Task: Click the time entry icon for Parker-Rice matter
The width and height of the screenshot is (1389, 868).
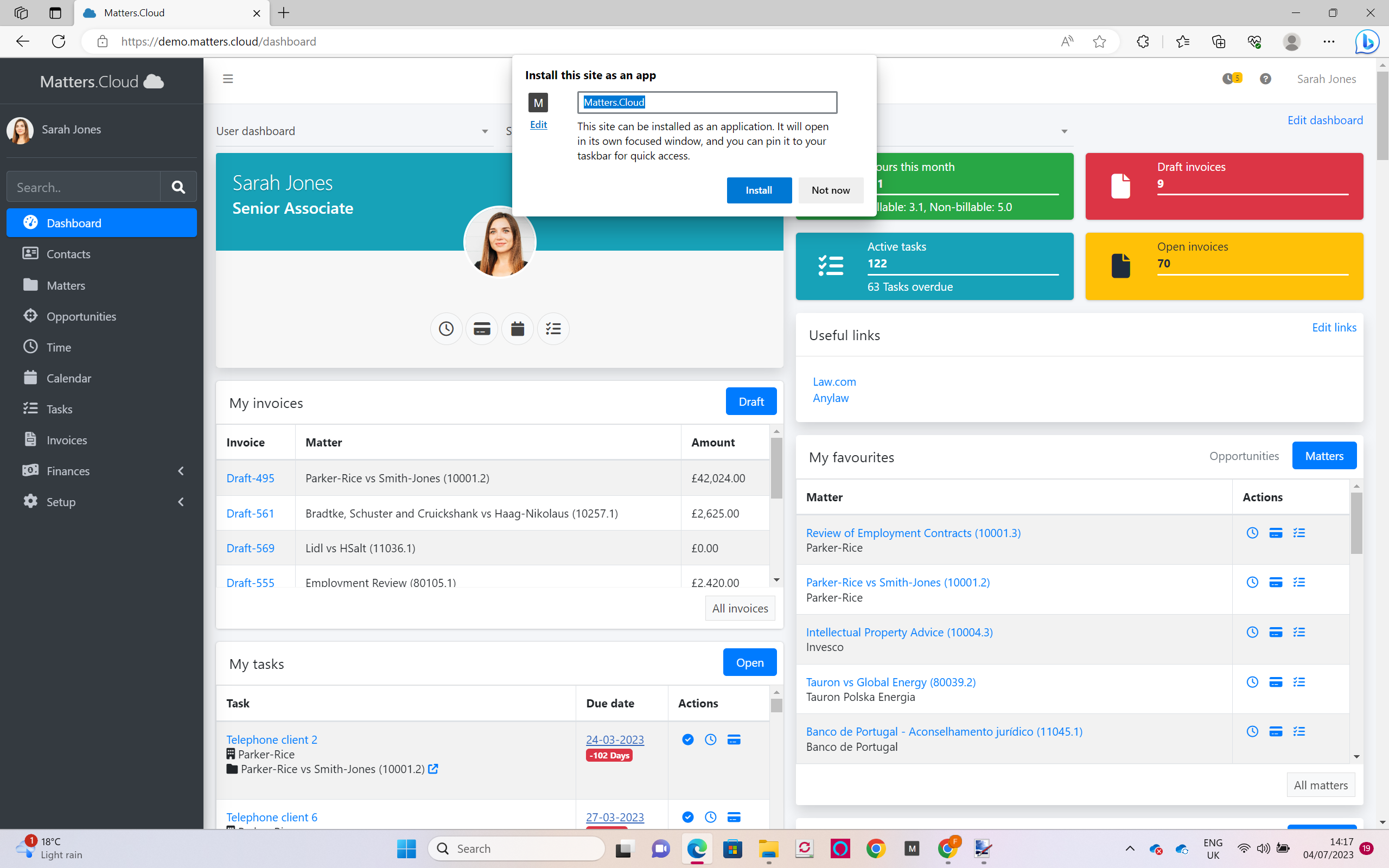Action: (x=1252, y=582)
